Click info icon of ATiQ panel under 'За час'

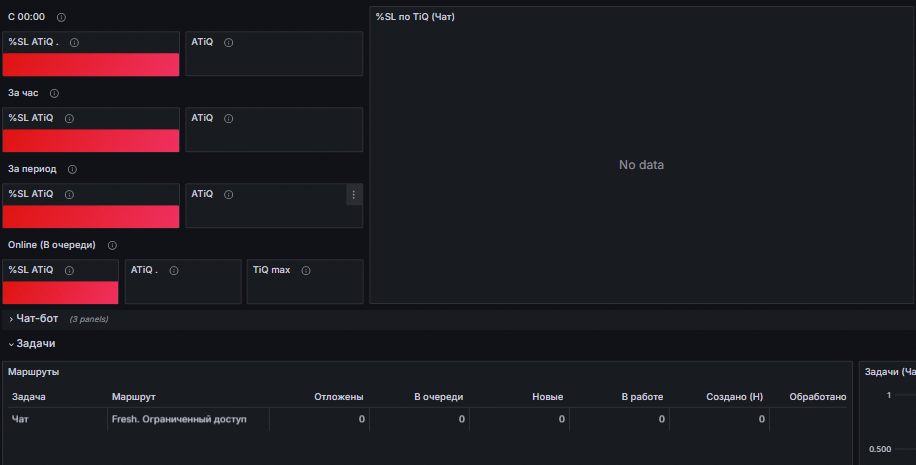coord(228,119)
